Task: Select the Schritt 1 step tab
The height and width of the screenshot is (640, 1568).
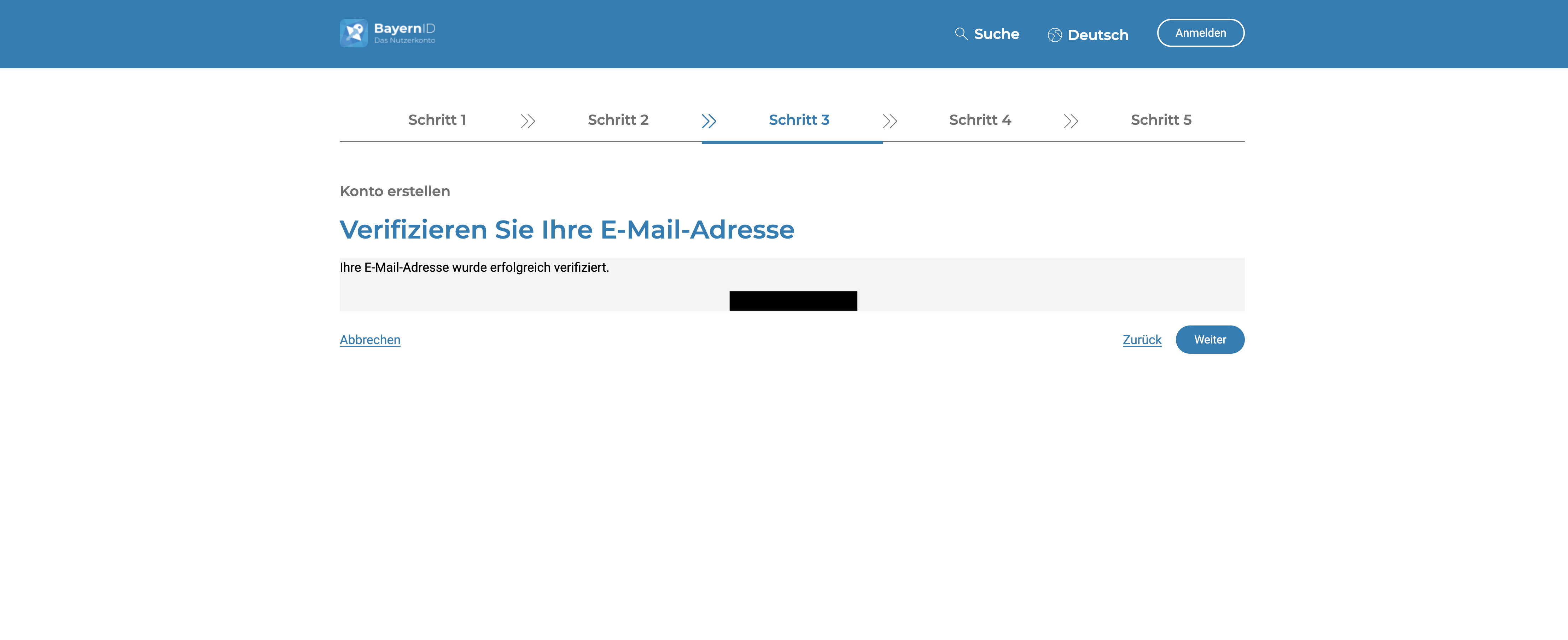Action: click(x=437, y=120)
